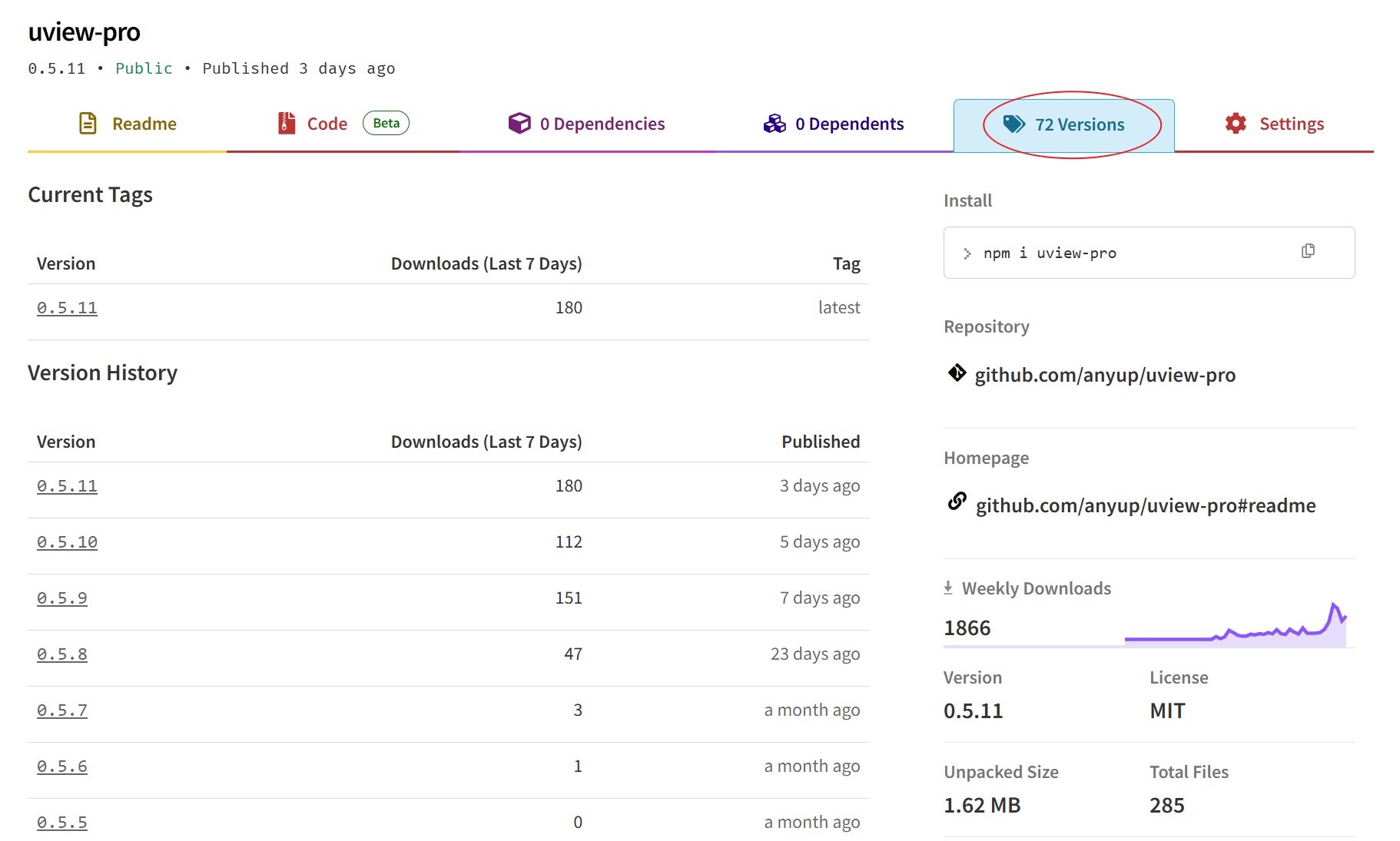The width and height of the screenshot is (1400, 841).
Task: Open version 0.5.11 in Version History
Action: click(67, 486)
